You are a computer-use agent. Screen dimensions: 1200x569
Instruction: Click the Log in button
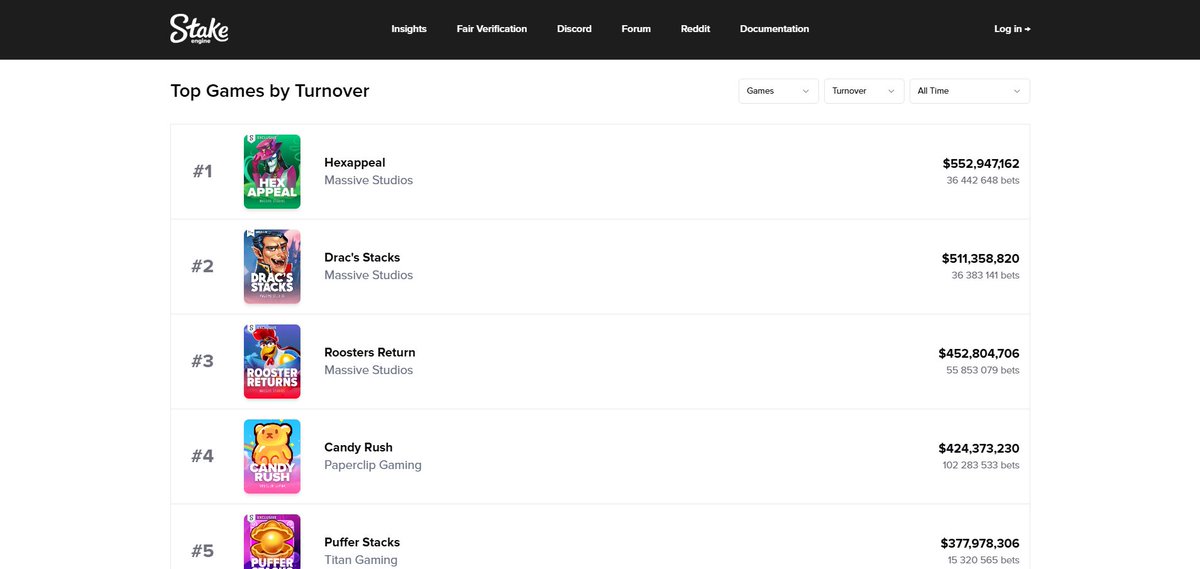1012,29
